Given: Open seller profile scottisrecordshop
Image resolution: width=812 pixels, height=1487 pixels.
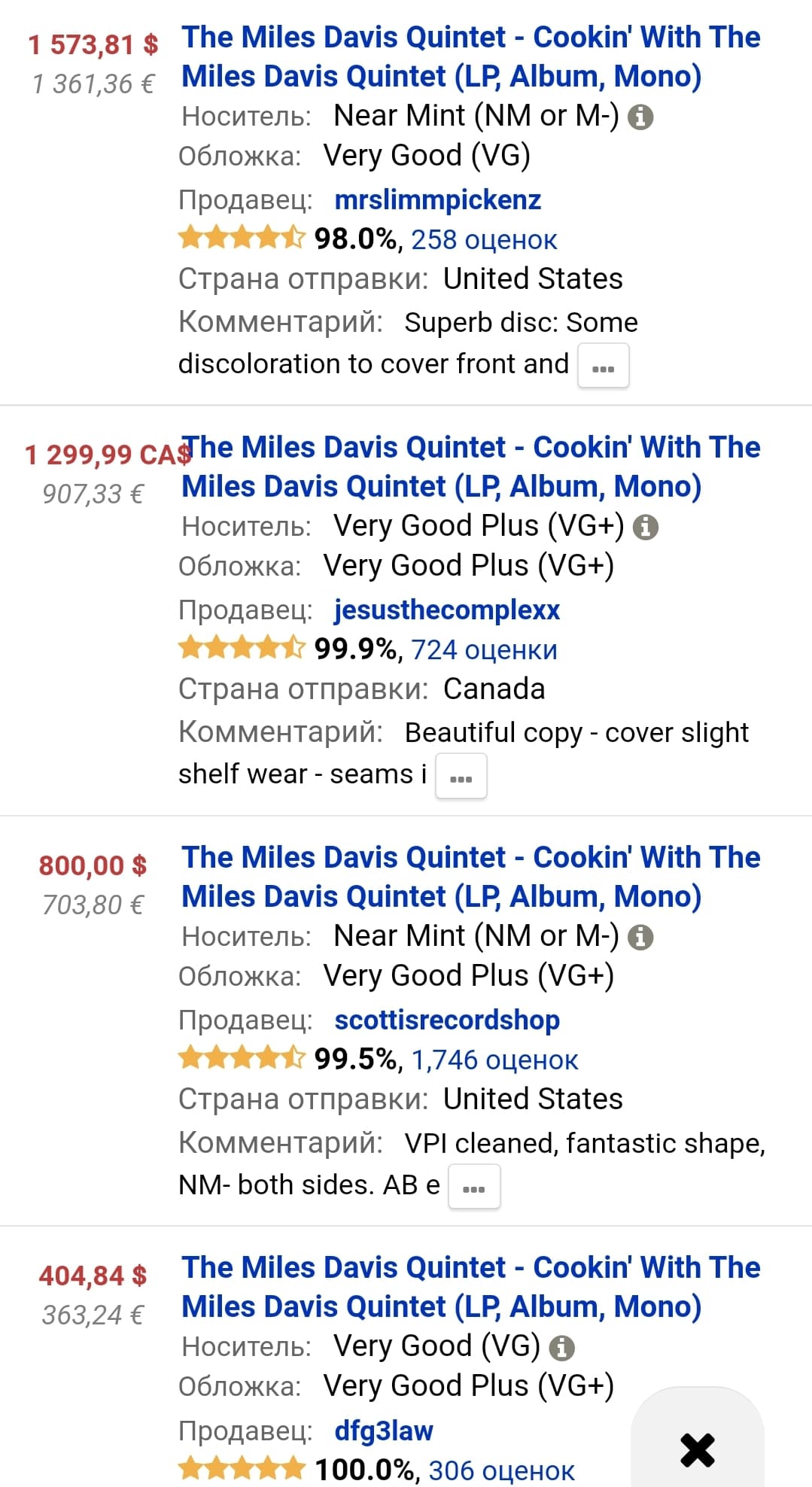Looking at the screenshot, I should point(447,1020).
